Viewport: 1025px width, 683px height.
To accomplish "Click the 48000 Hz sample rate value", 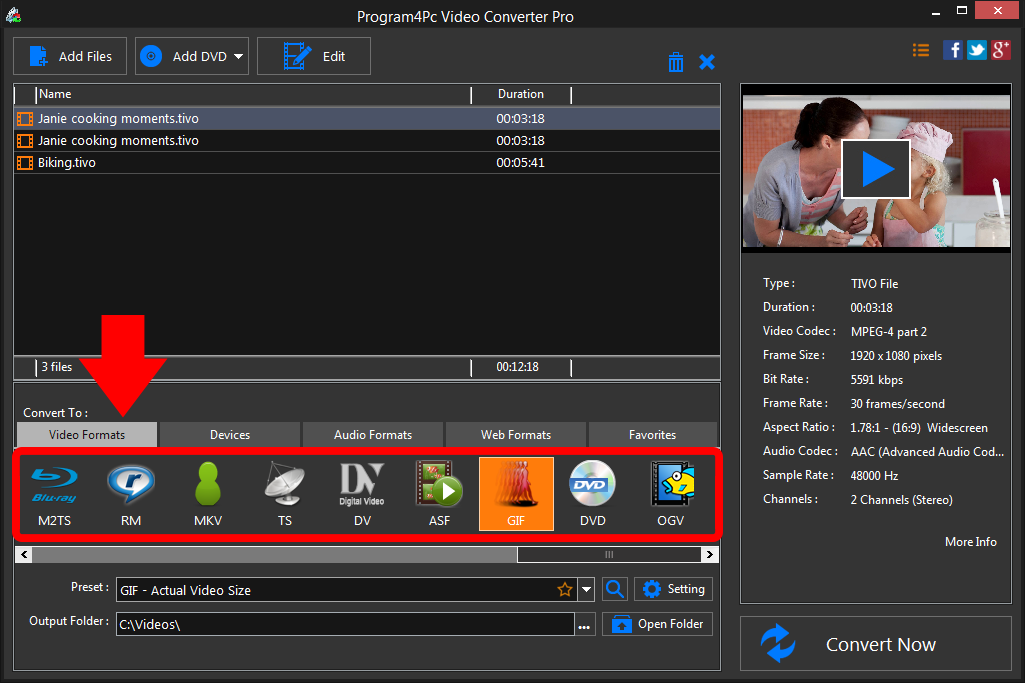I will [x=874, y=476].
